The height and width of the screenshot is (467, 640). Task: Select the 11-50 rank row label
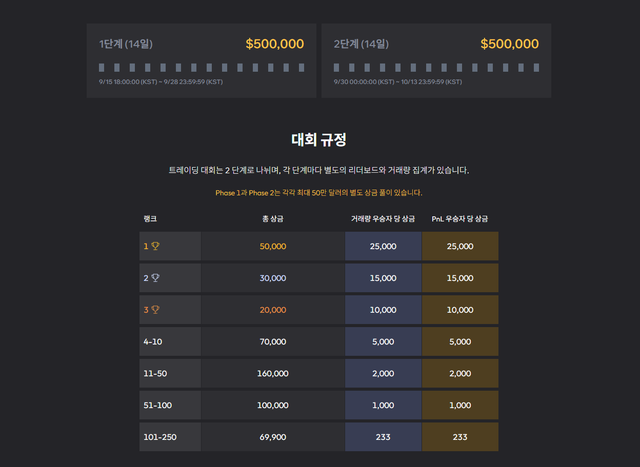[155, 373]
